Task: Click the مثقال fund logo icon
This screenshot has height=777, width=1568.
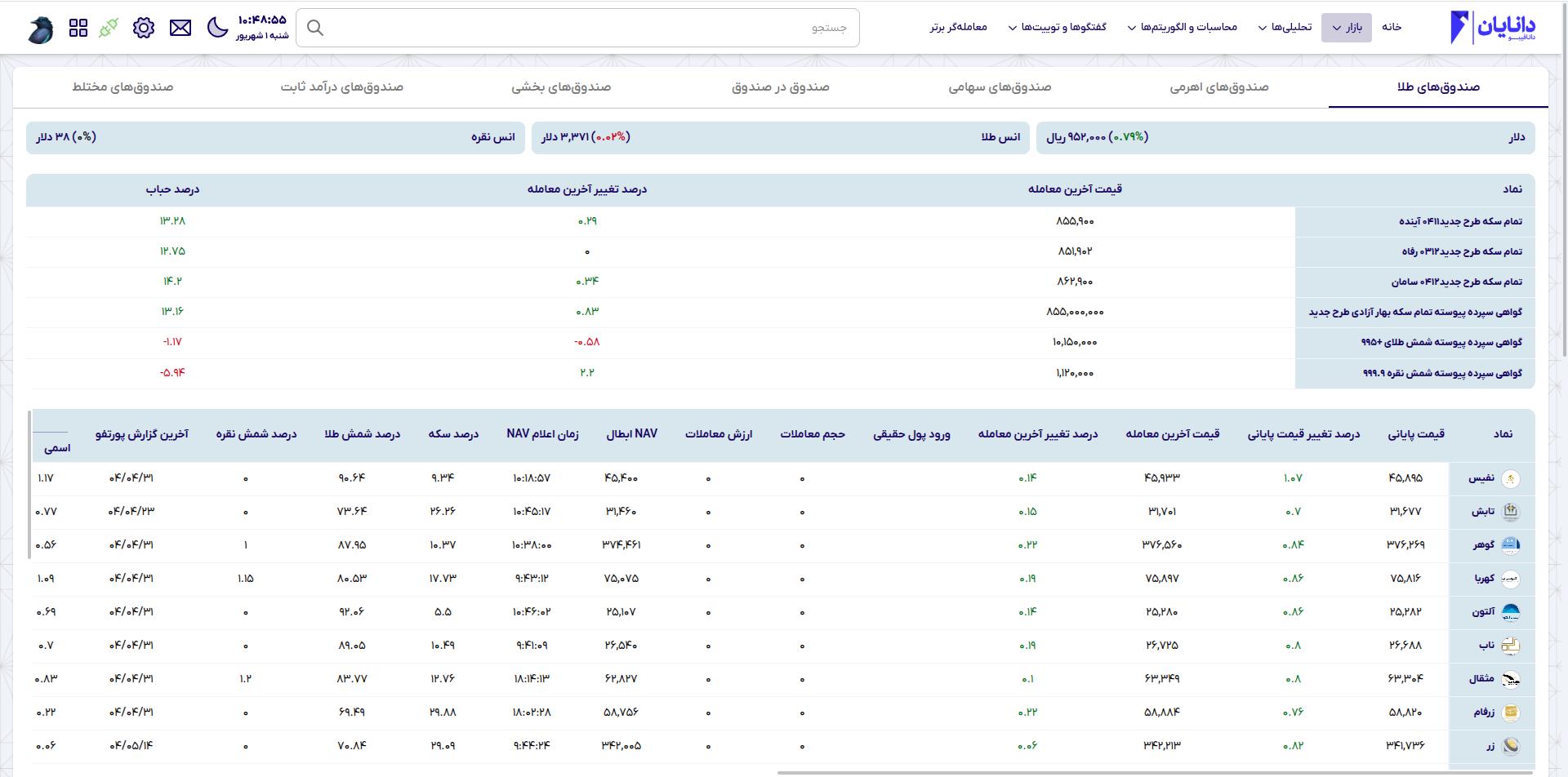Action: point(1511,679)
